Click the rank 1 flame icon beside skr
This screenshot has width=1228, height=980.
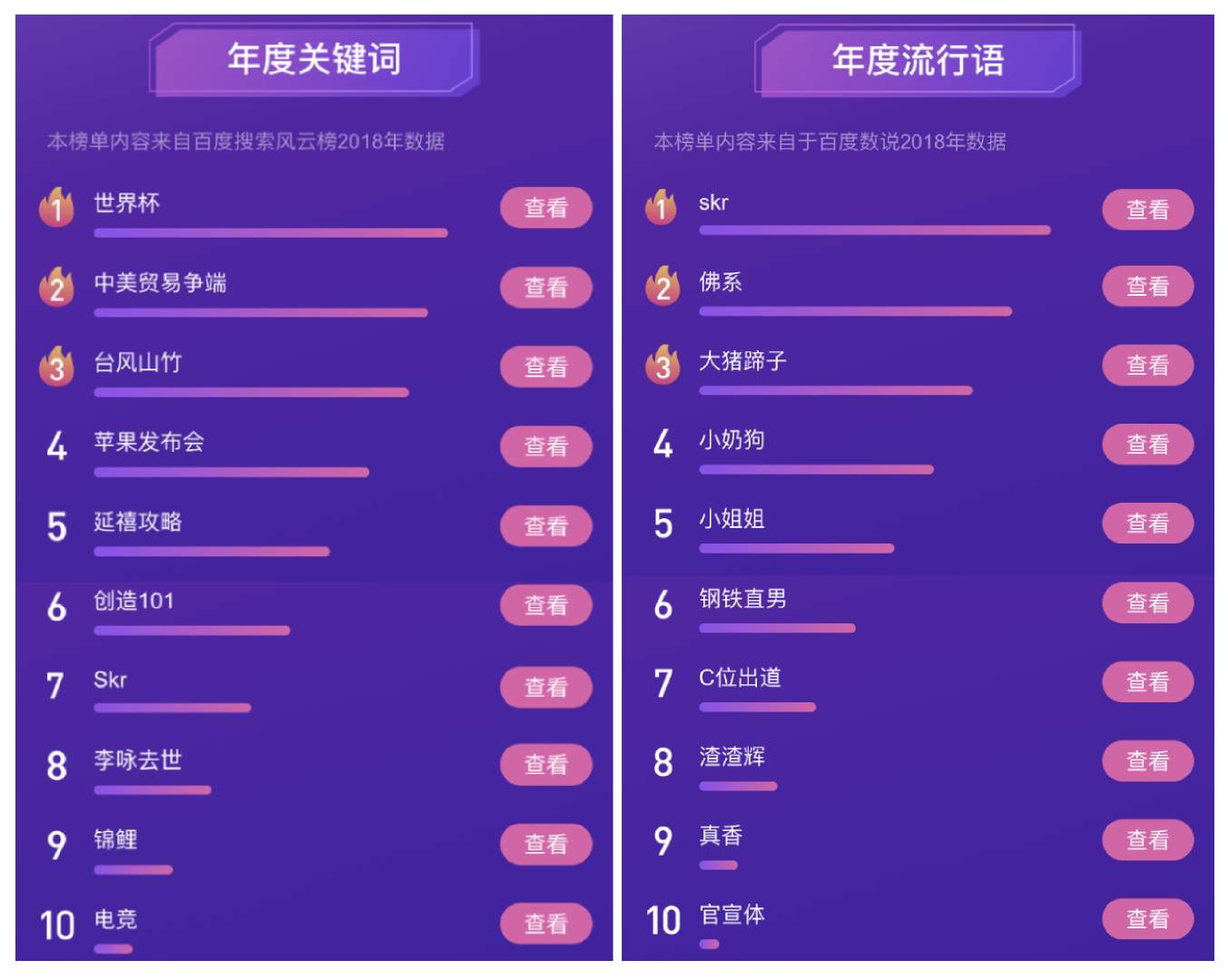pos(662,207)
